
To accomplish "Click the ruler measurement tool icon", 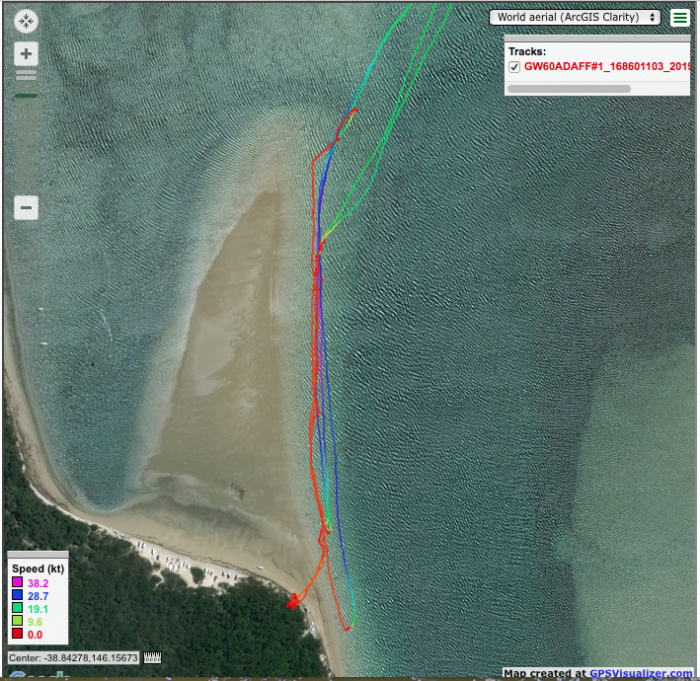I will tap(153, 658).
